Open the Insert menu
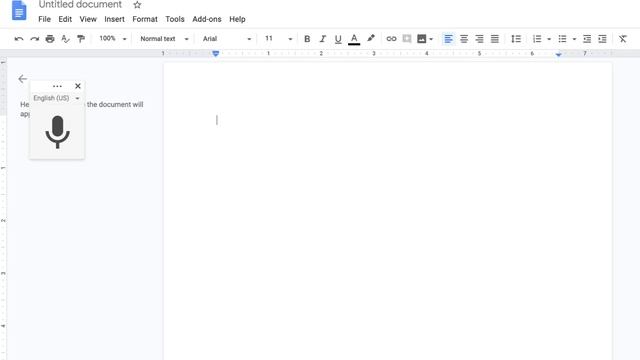This screenshot has height=360, width=640. coord(114,19)
